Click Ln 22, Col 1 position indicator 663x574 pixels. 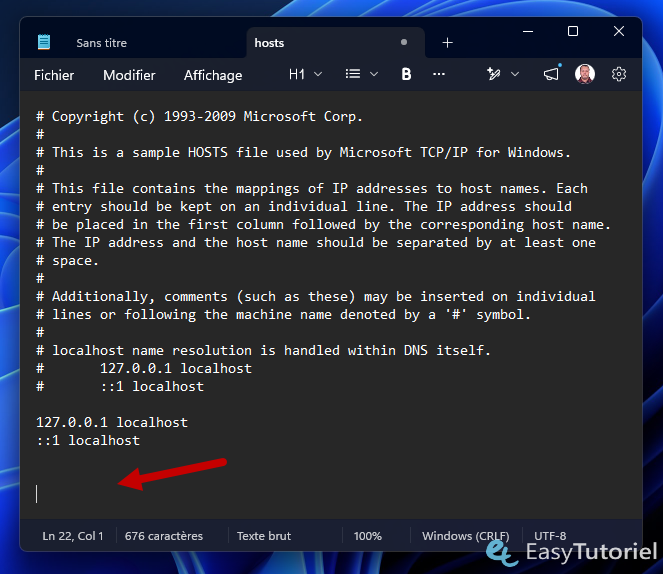point(73,536)
